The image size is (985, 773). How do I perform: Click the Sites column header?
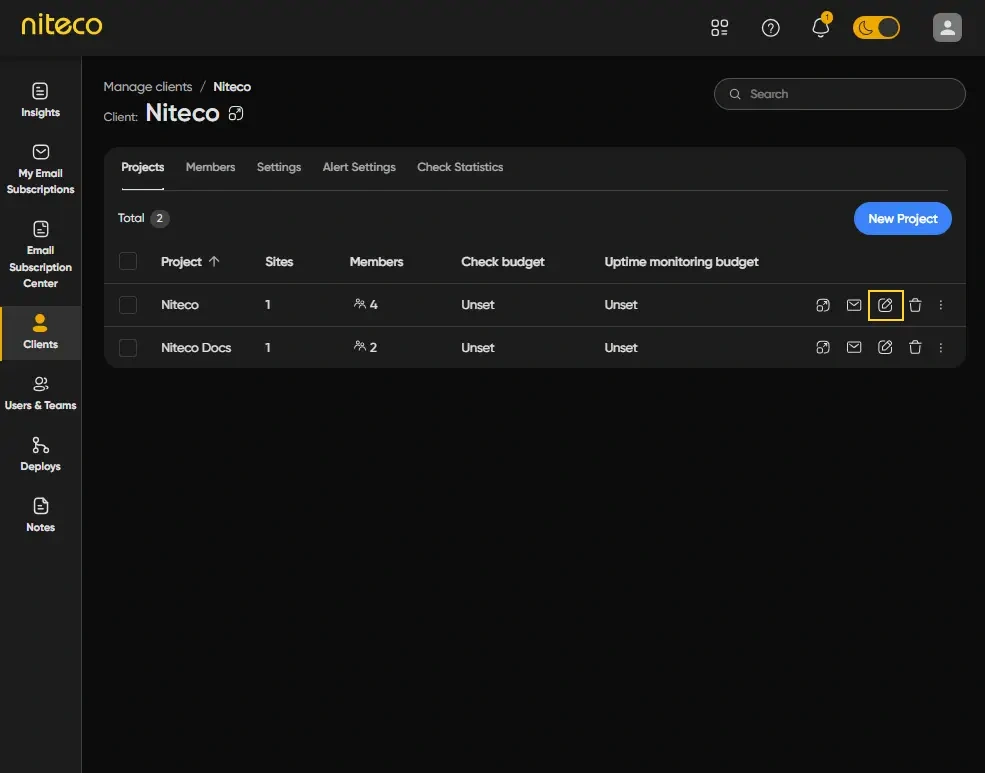click(279, 262)
